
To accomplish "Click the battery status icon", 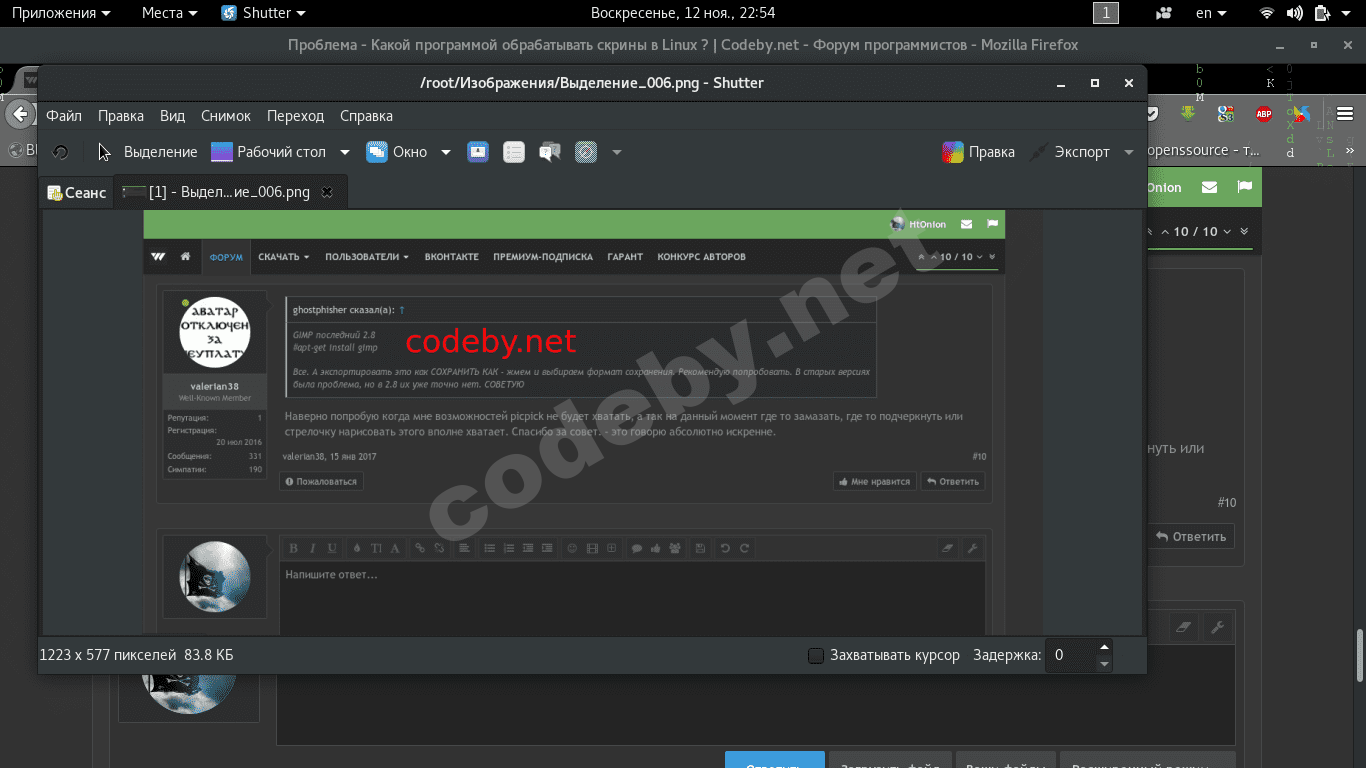I will [1322, 13].
